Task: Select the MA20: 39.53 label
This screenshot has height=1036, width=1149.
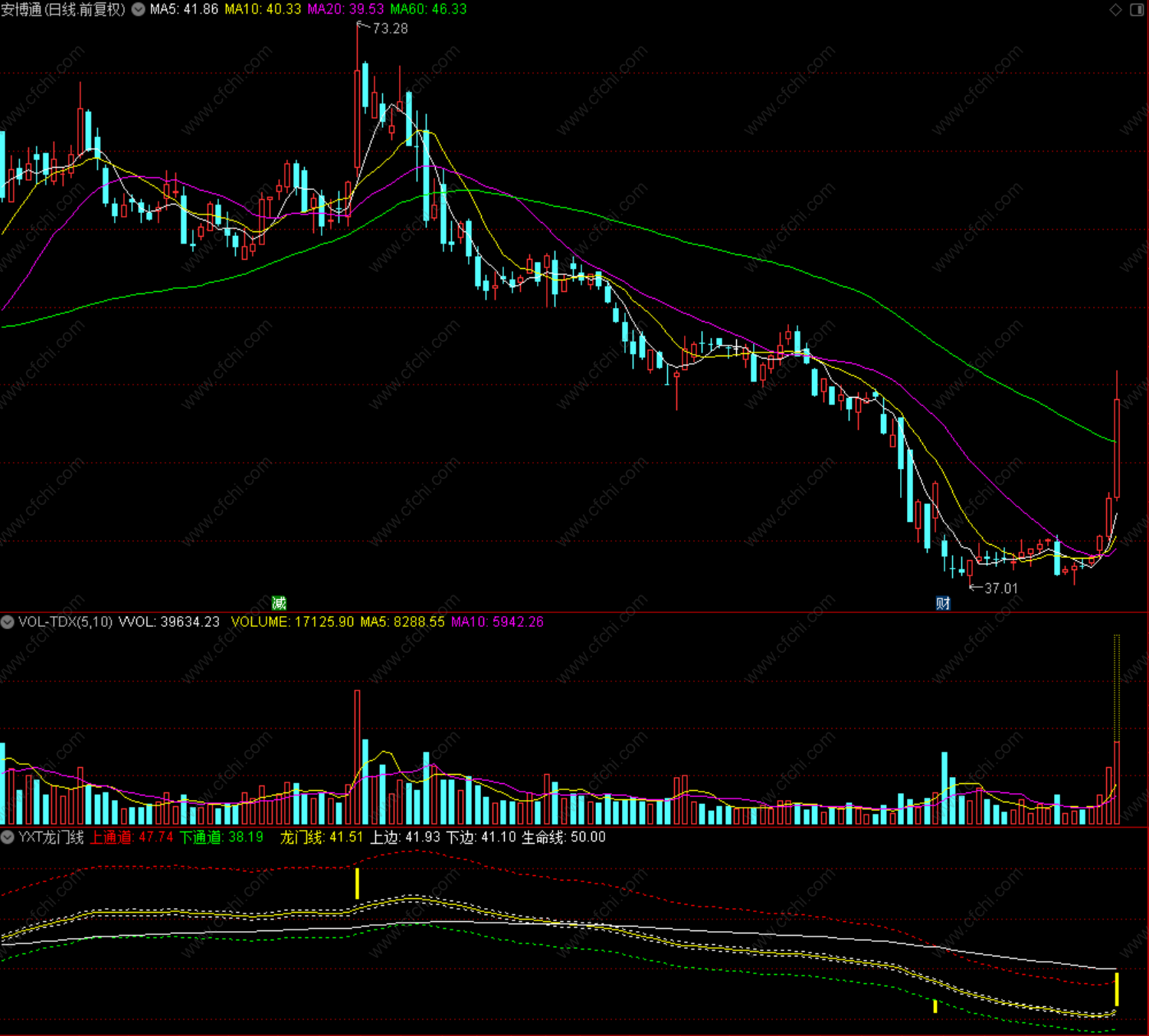Action: pyautogui.click(x=345, y=9)
